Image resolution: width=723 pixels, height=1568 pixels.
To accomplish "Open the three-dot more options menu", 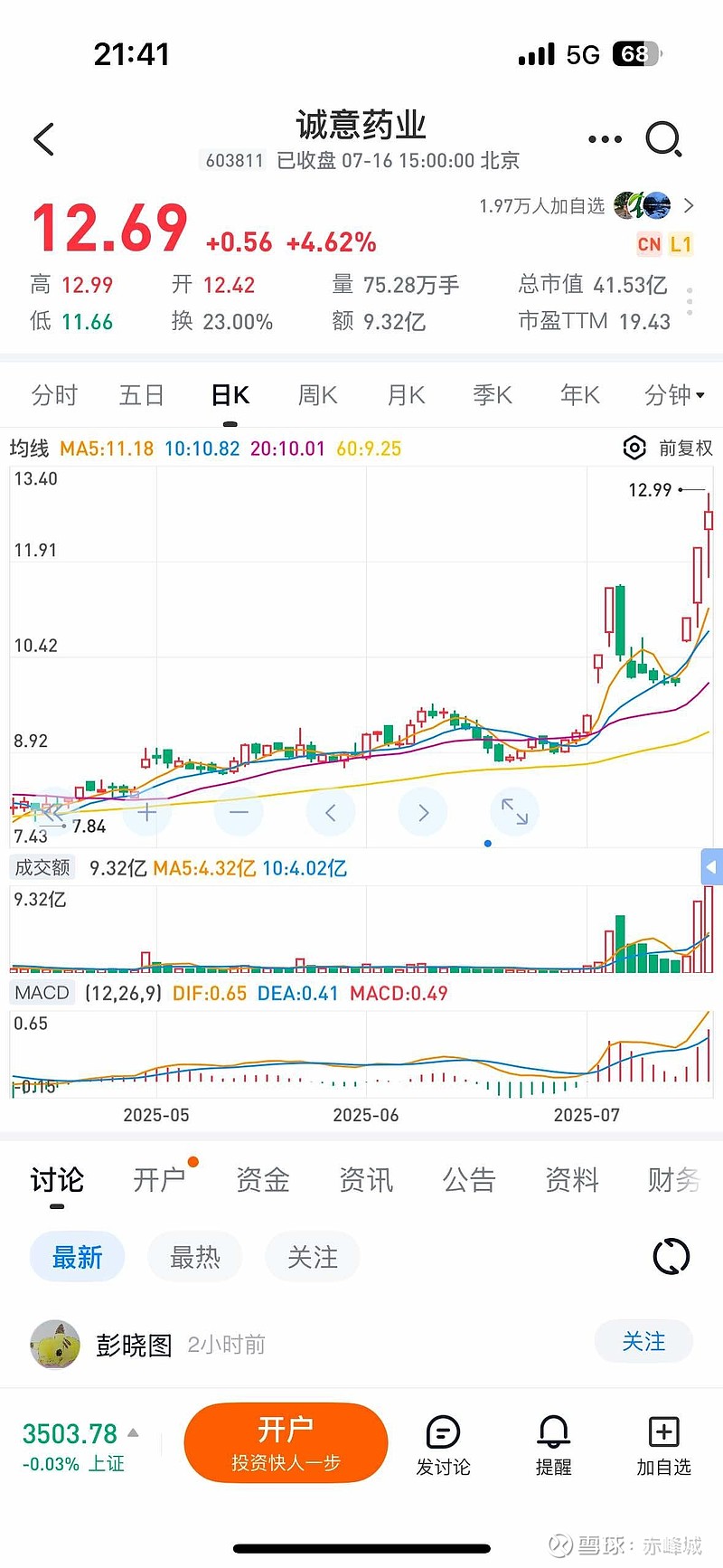I will pos(605,139).
